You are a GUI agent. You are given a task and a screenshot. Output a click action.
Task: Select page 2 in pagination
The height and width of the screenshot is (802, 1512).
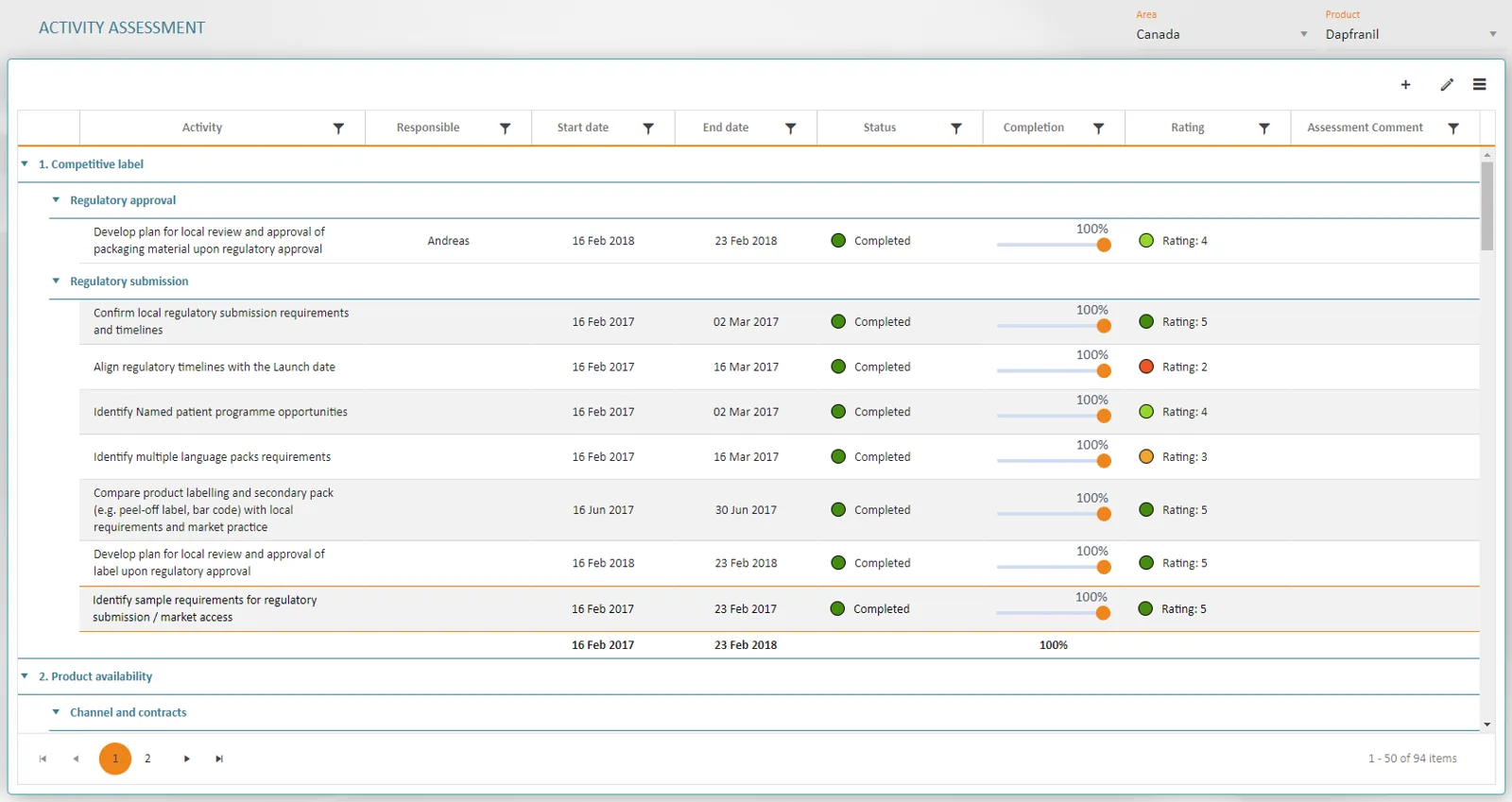(x=147, y=759)
